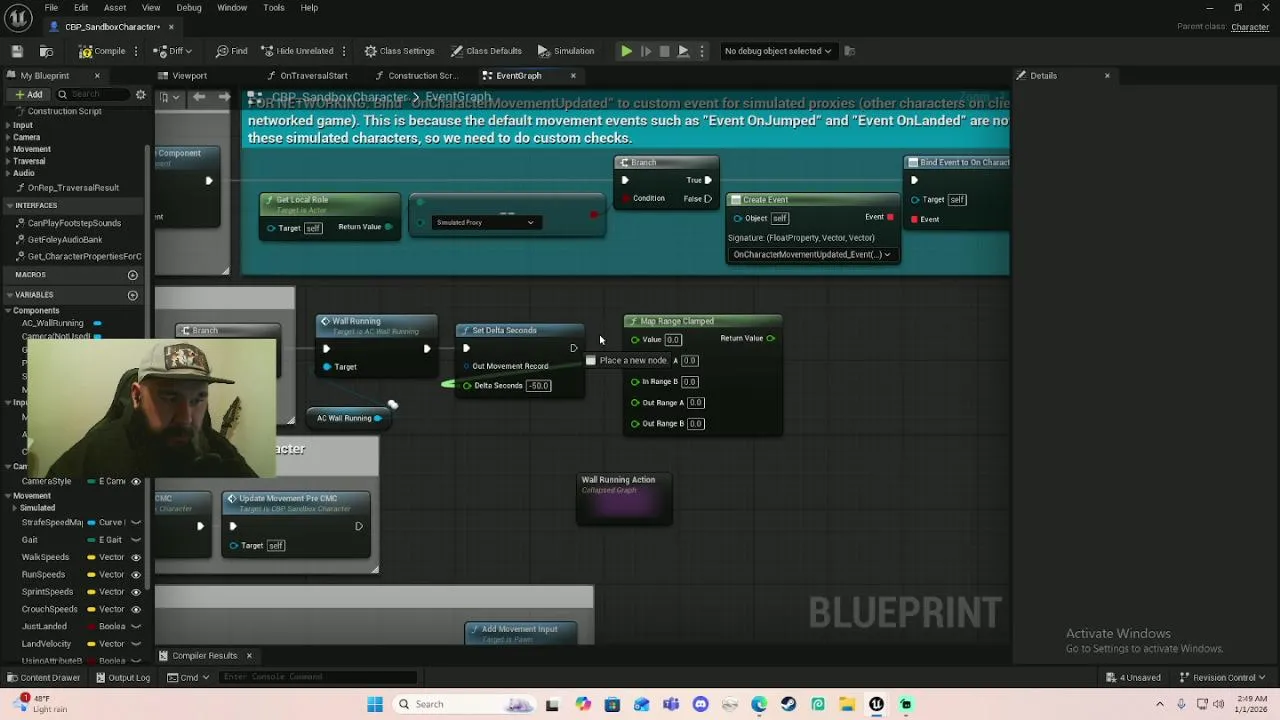Navigate back in graph history
The width and height of the screenshot is (1280, 720).
(x=199, y=97)
